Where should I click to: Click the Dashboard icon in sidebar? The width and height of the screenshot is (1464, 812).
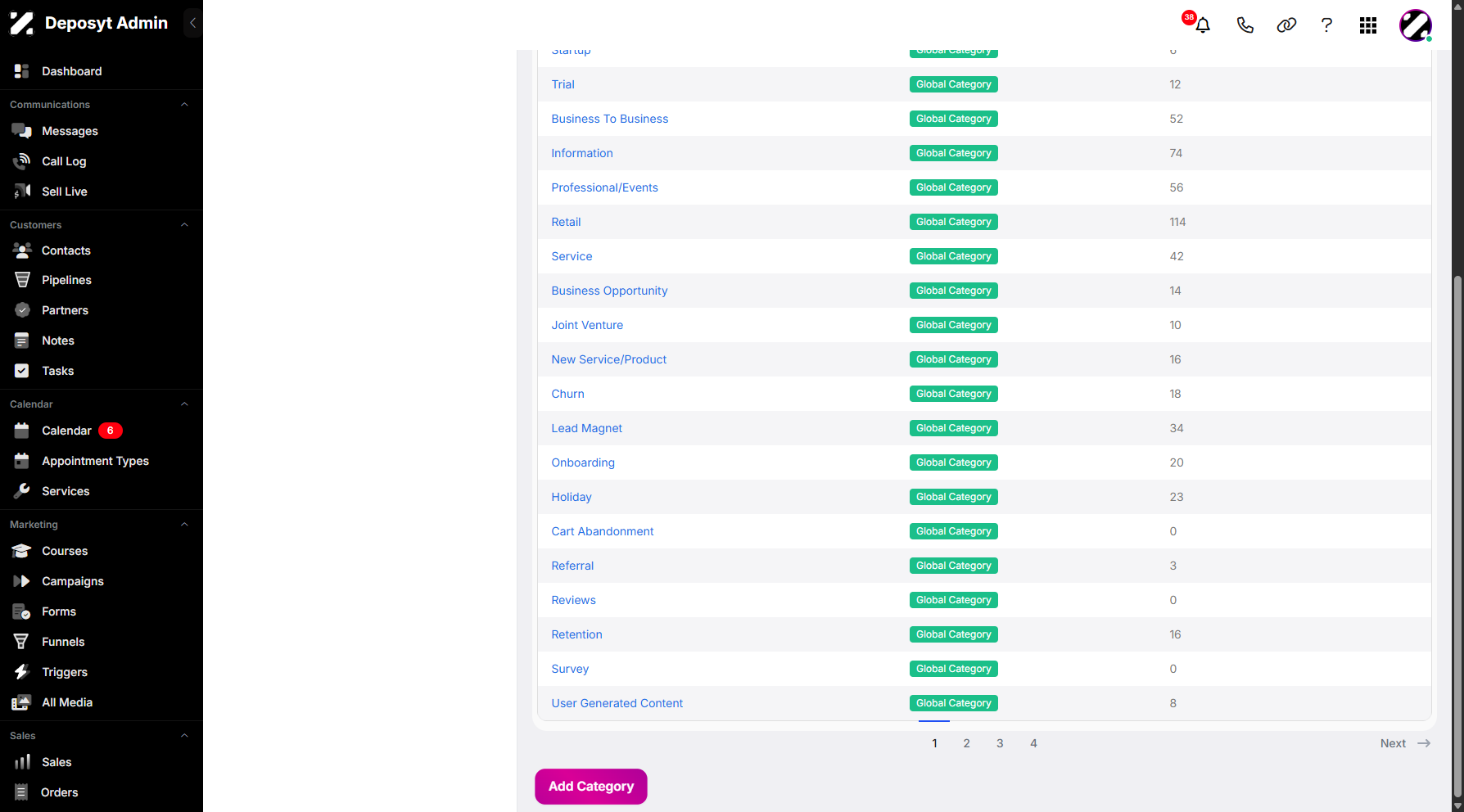pyautogui.click(x=22, y=71)
